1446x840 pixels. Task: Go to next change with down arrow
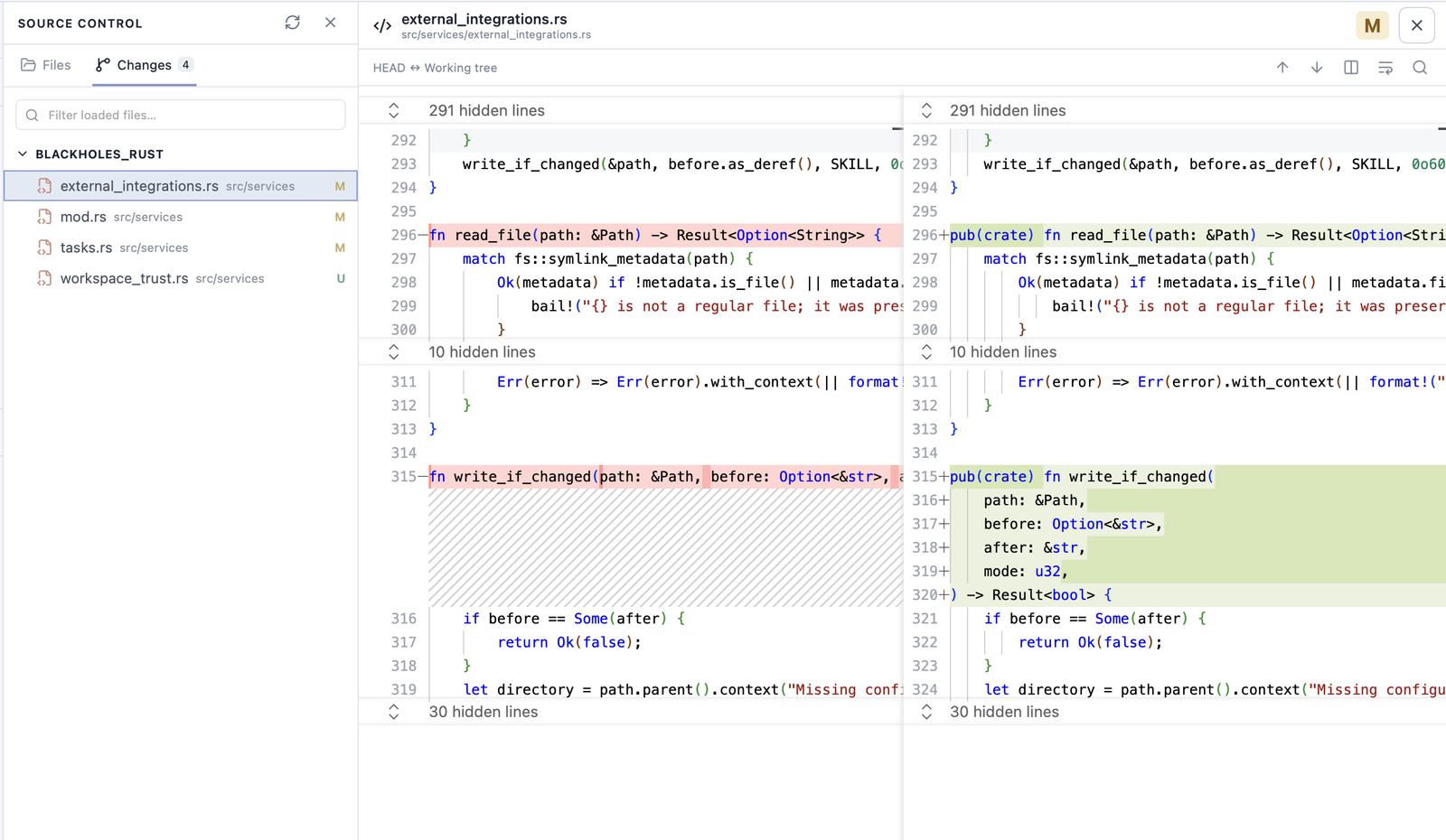click(1317, 68)
